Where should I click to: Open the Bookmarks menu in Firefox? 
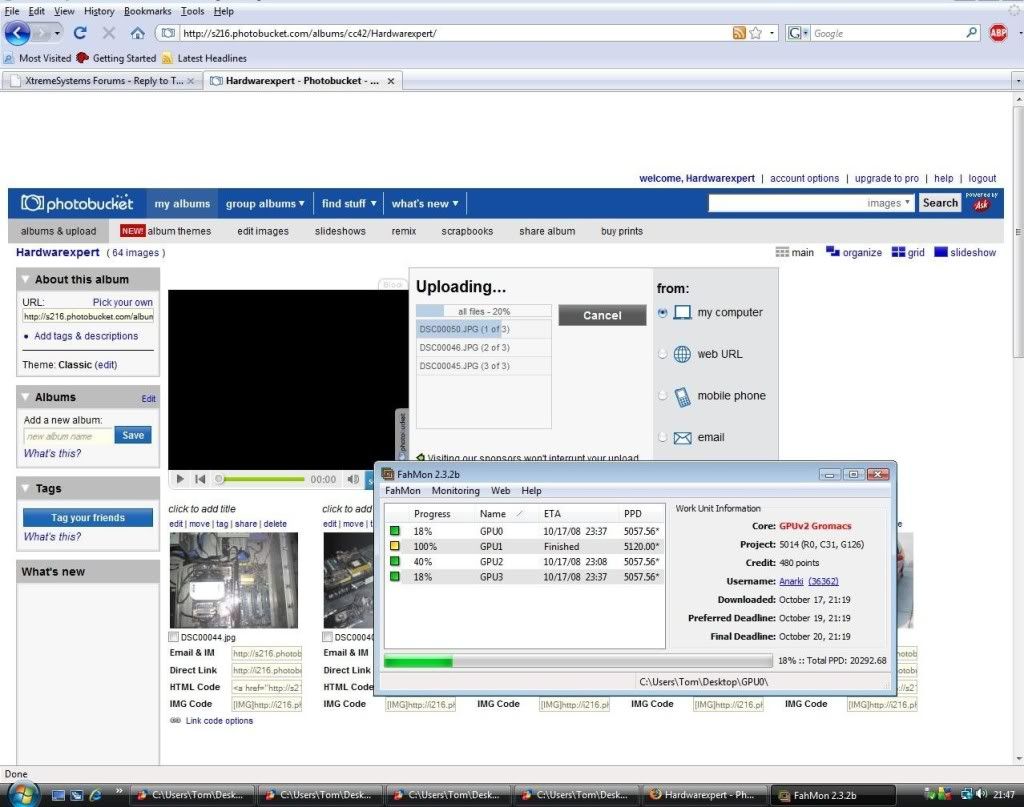(x=148, y=11)
